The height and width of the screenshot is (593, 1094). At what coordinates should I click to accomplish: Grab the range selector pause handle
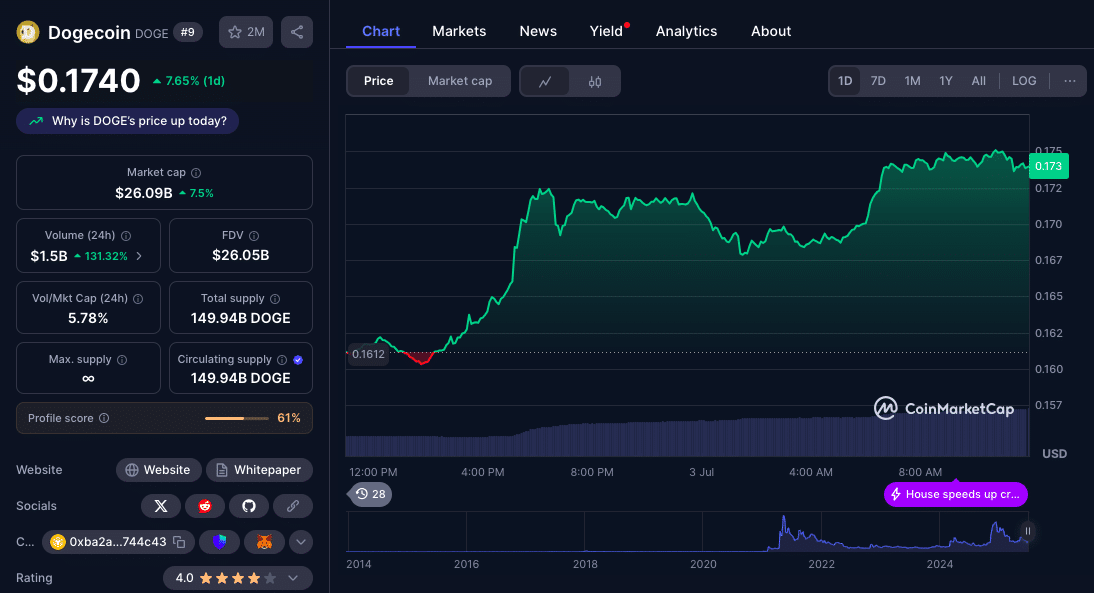pos(1027,531)
